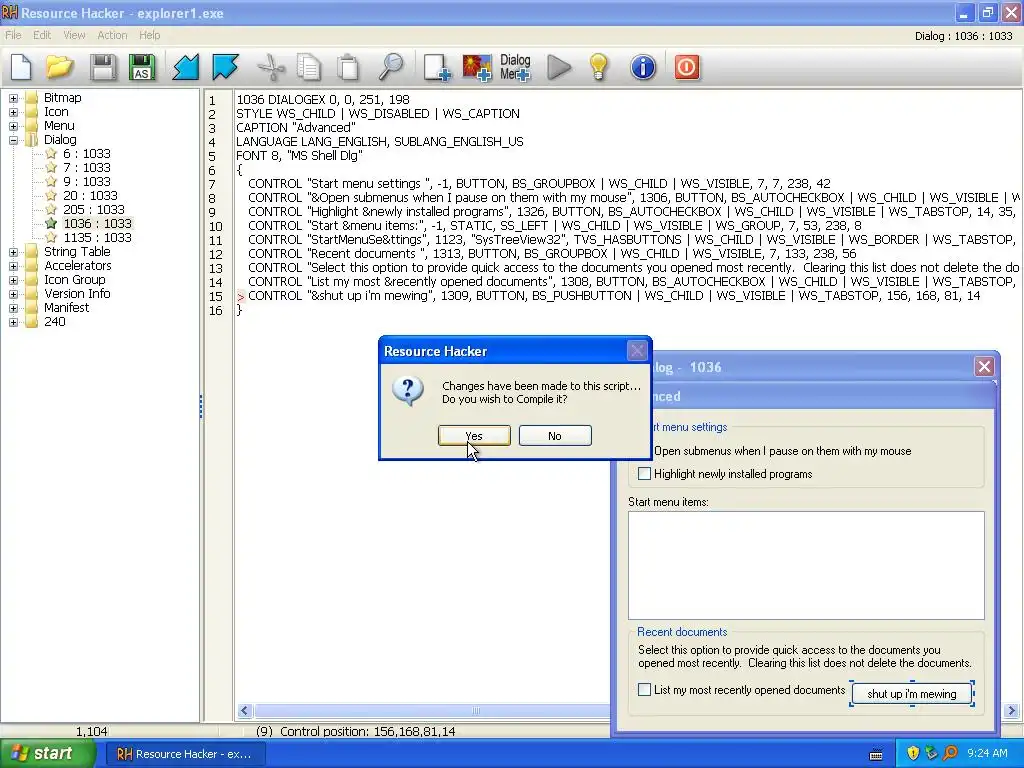Click the keyboard icon in the tray

pos(876,754)
